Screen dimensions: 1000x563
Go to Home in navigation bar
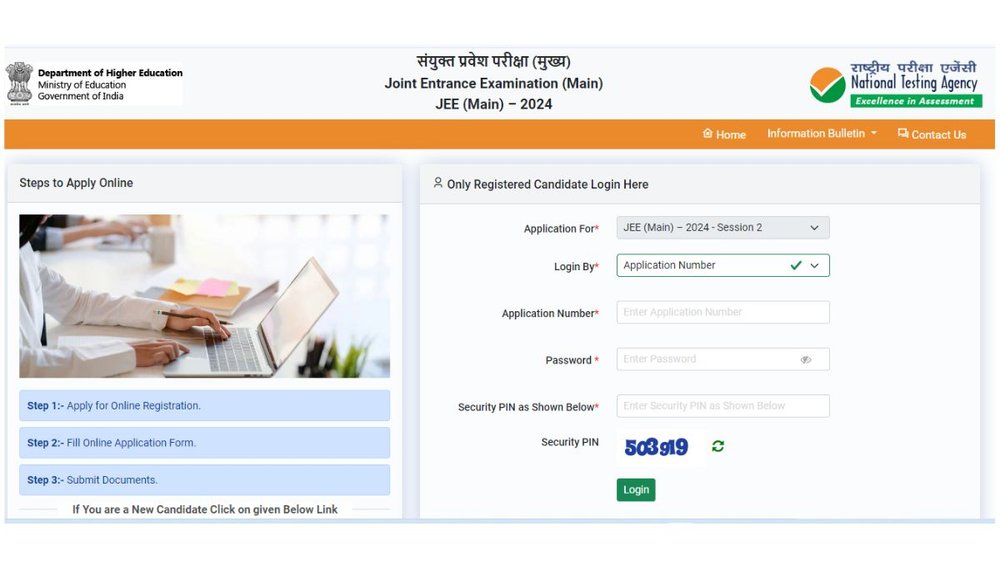(x=724, y=134)
